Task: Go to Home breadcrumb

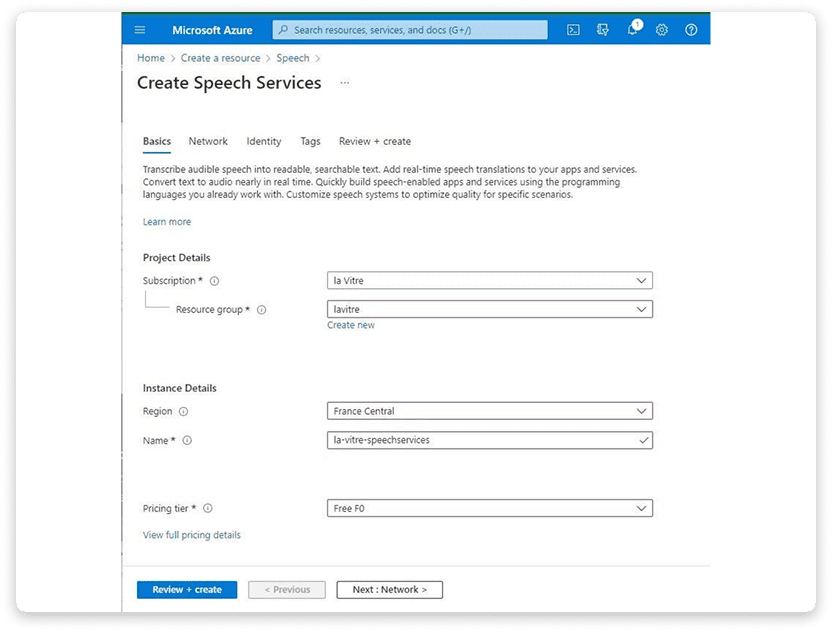Action: tap(151, 58)
